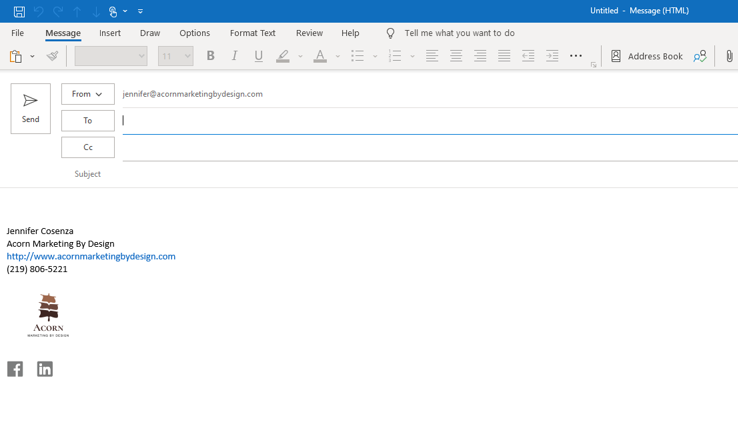Click the Undo arrow in title bar

point(39,11)
